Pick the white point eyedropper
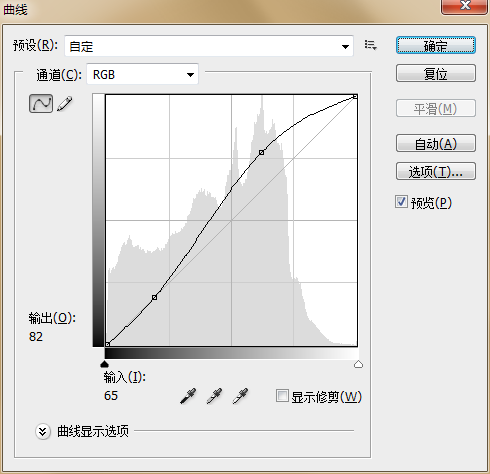 coord(240,396)
